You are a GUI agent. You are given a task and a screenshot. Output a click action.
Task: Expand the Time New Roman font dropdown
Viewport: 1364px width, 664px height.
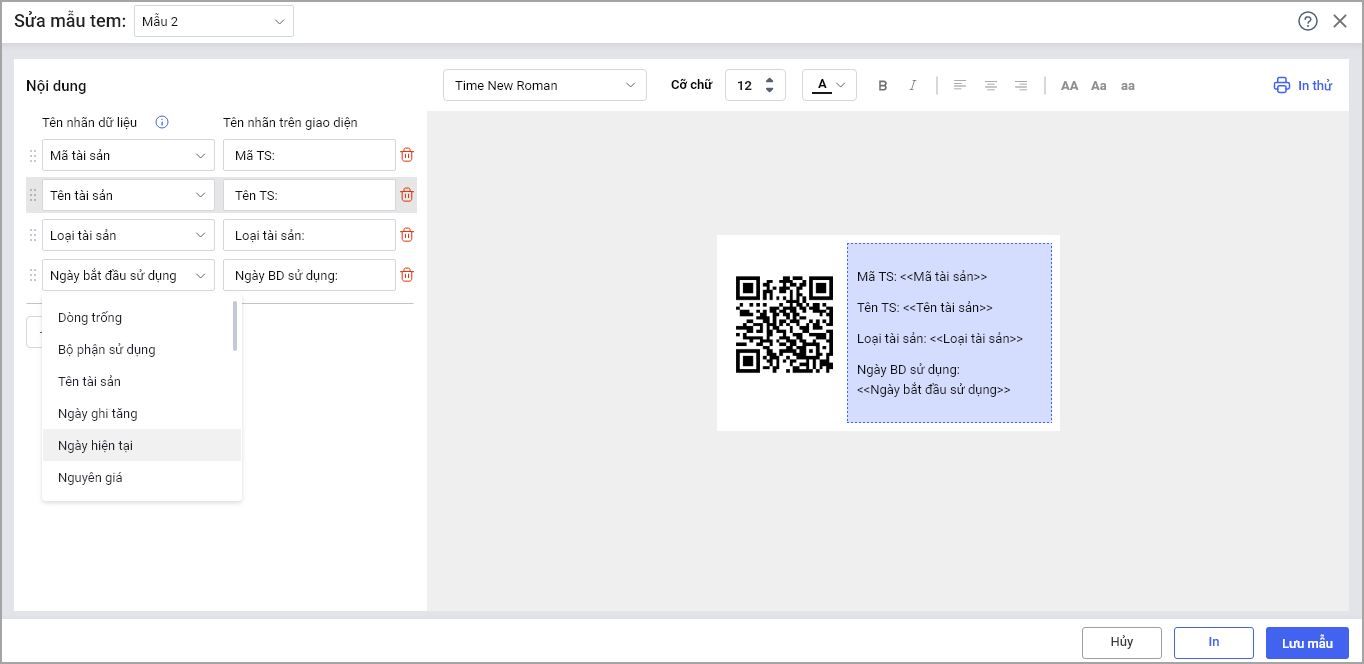pos(545,85)
